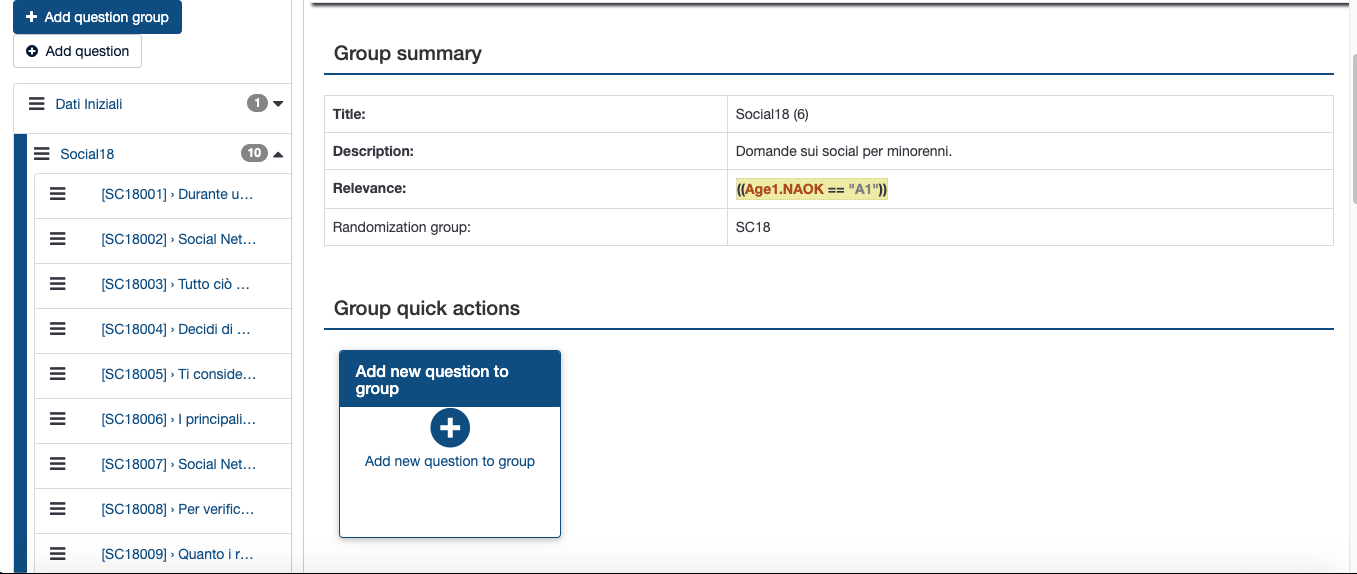1357x574 pixels.
Task: Click the large plus circle icon
Action: [450, 428]
